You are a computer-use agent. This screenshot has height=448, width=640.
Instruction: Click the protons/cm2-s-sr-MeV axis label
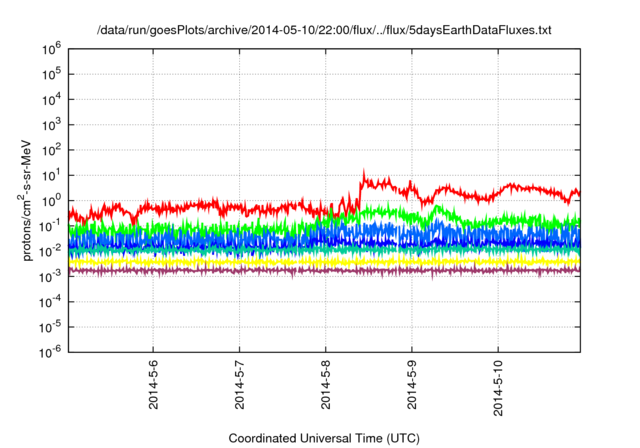pyautogui.click(x=25, y=201)
